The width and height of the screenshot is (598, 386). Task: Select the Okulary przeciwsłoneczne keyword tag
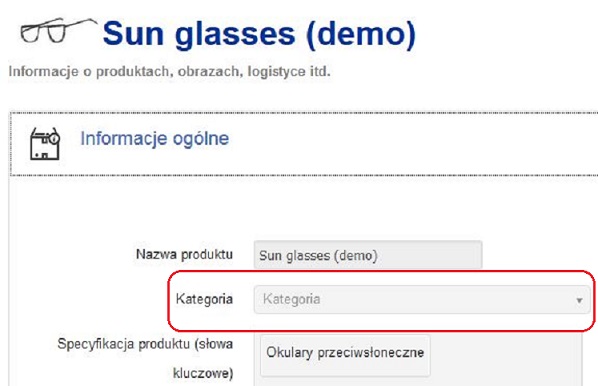click(x=345, y=352)
